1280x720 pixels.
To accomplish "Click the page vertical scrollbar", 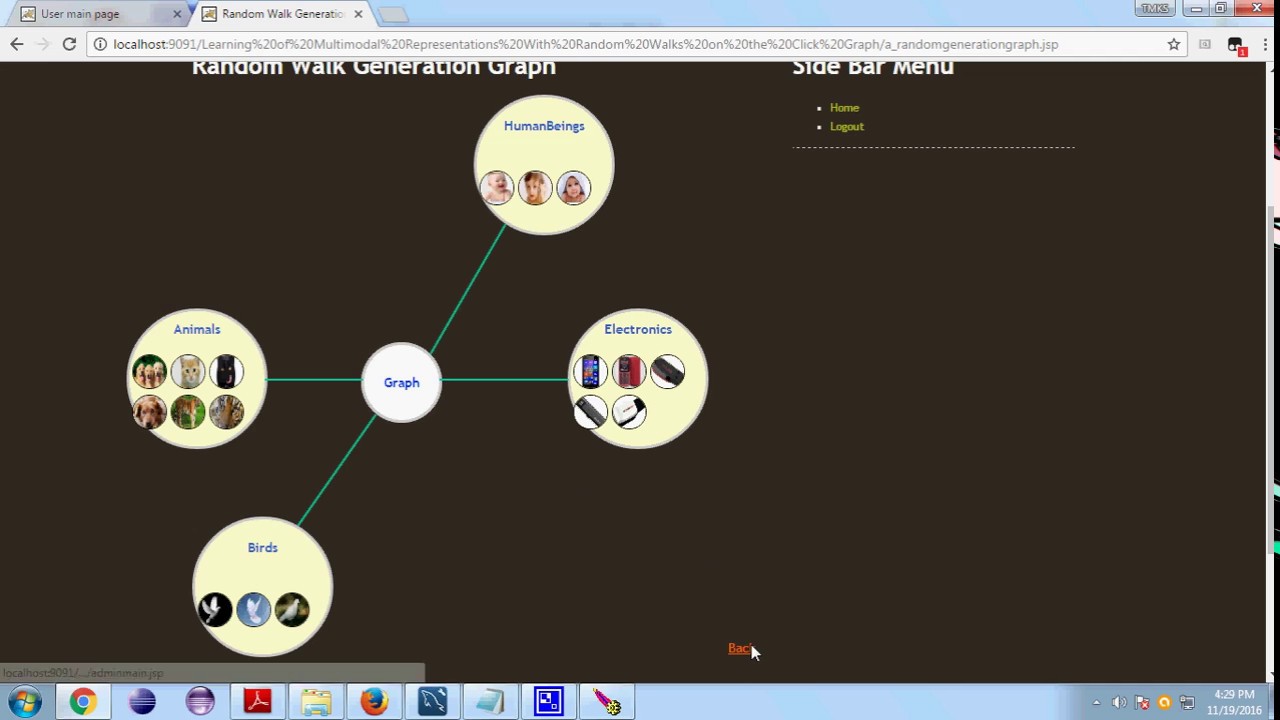I will click(x=1272, y=380).
